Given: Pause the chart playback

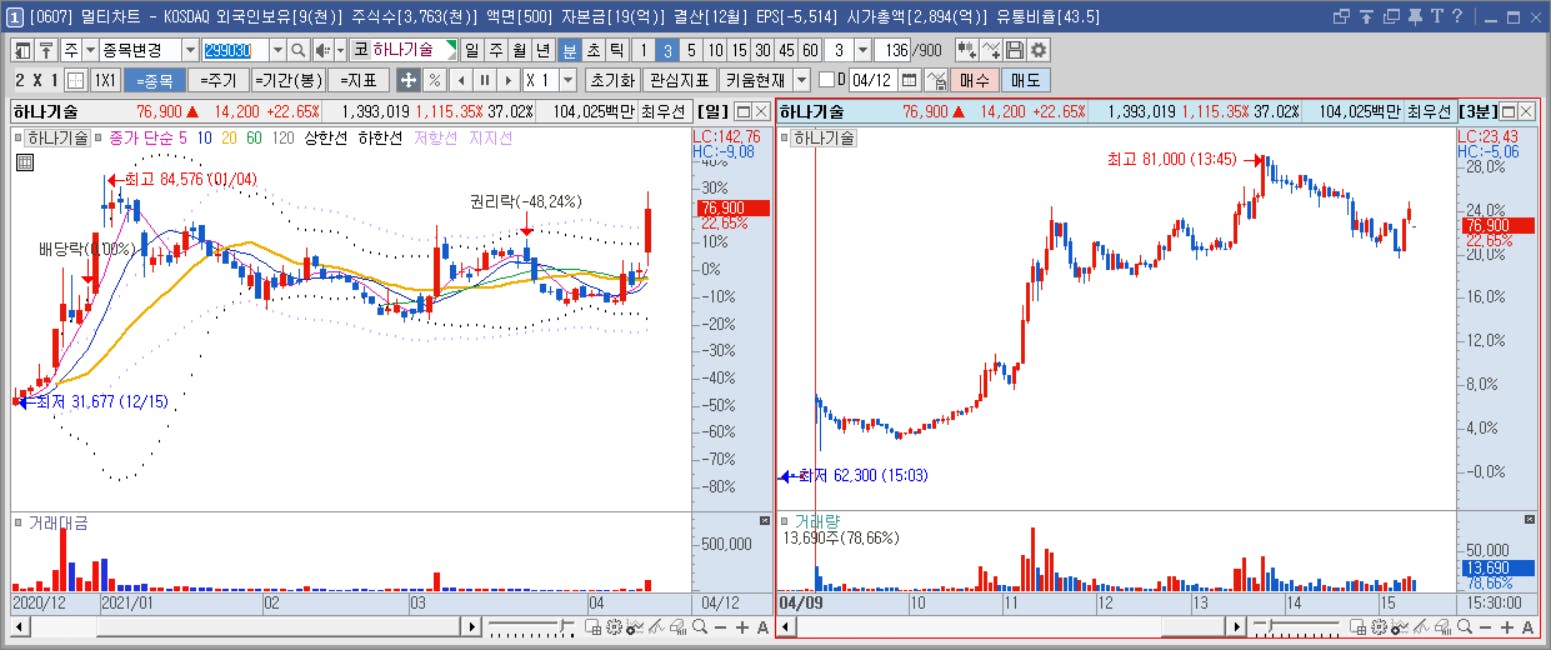Looking at the screenshot, I should (484, 80).
